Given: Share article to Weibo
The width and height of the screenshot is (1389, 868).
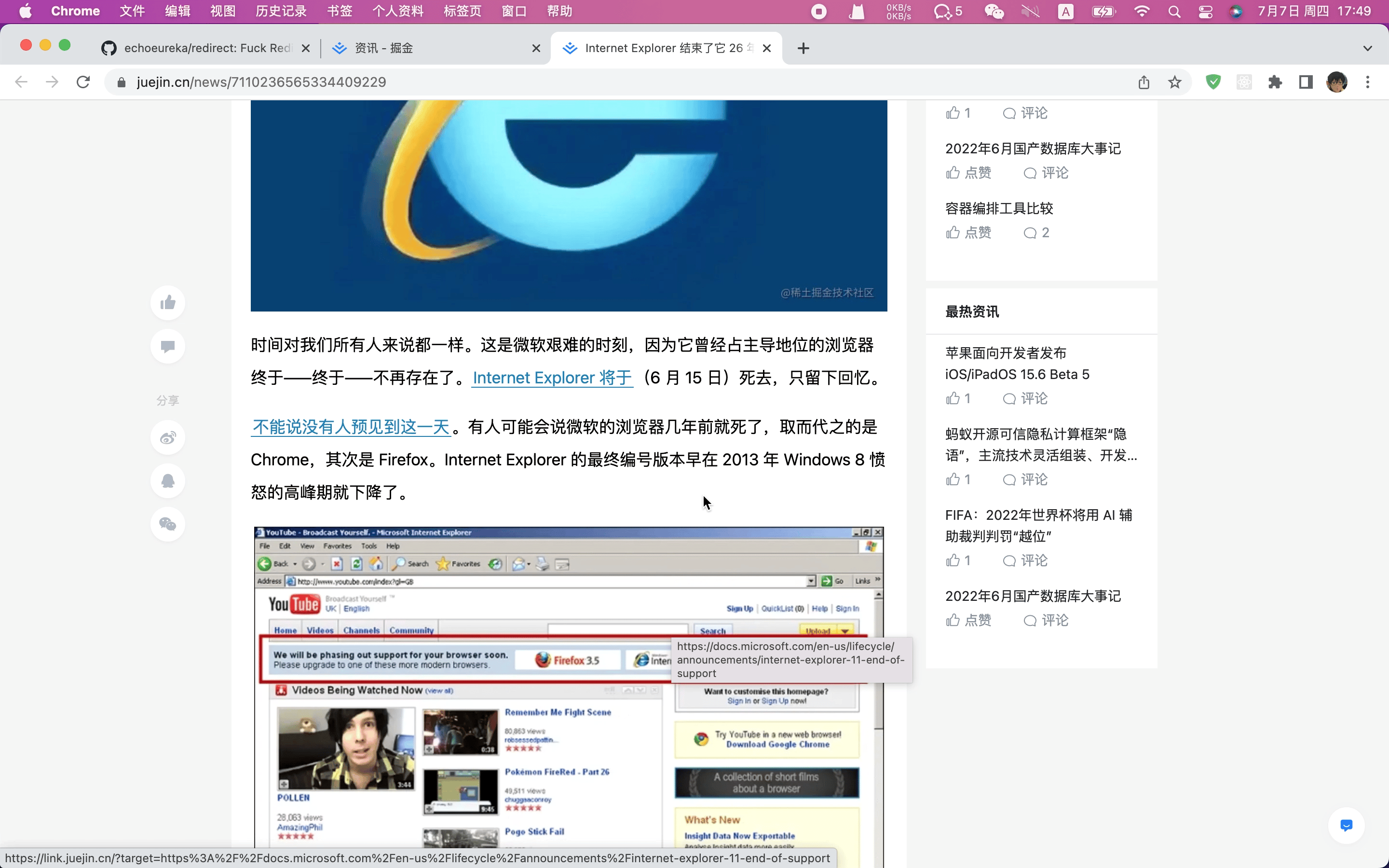Looking at the screenshot, I should [168, 438].
